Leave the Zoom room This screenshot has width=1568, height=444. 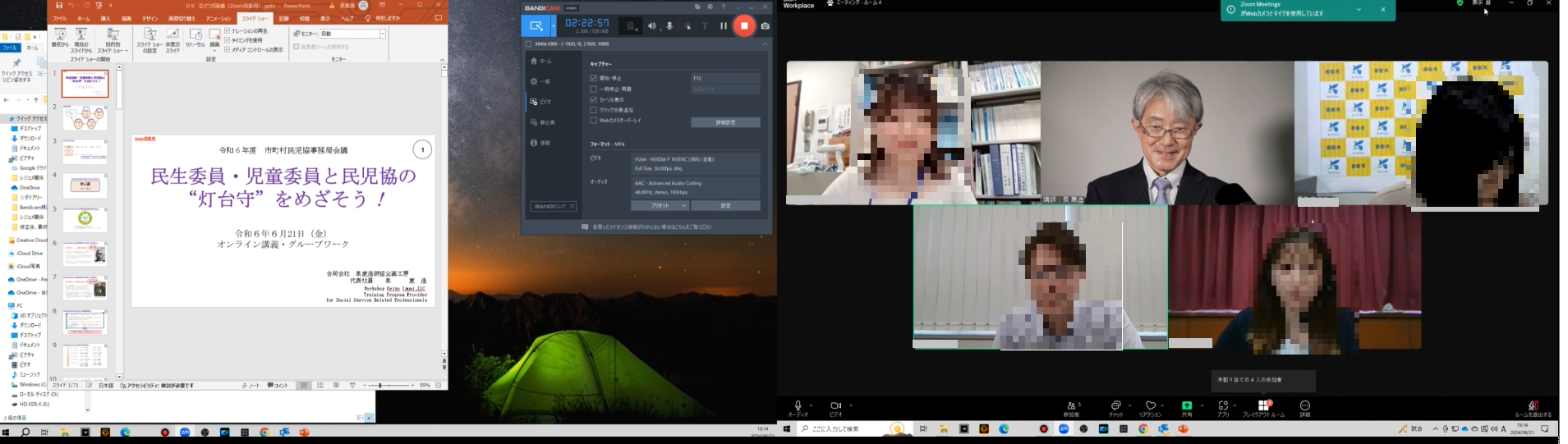coord(1534,409)
